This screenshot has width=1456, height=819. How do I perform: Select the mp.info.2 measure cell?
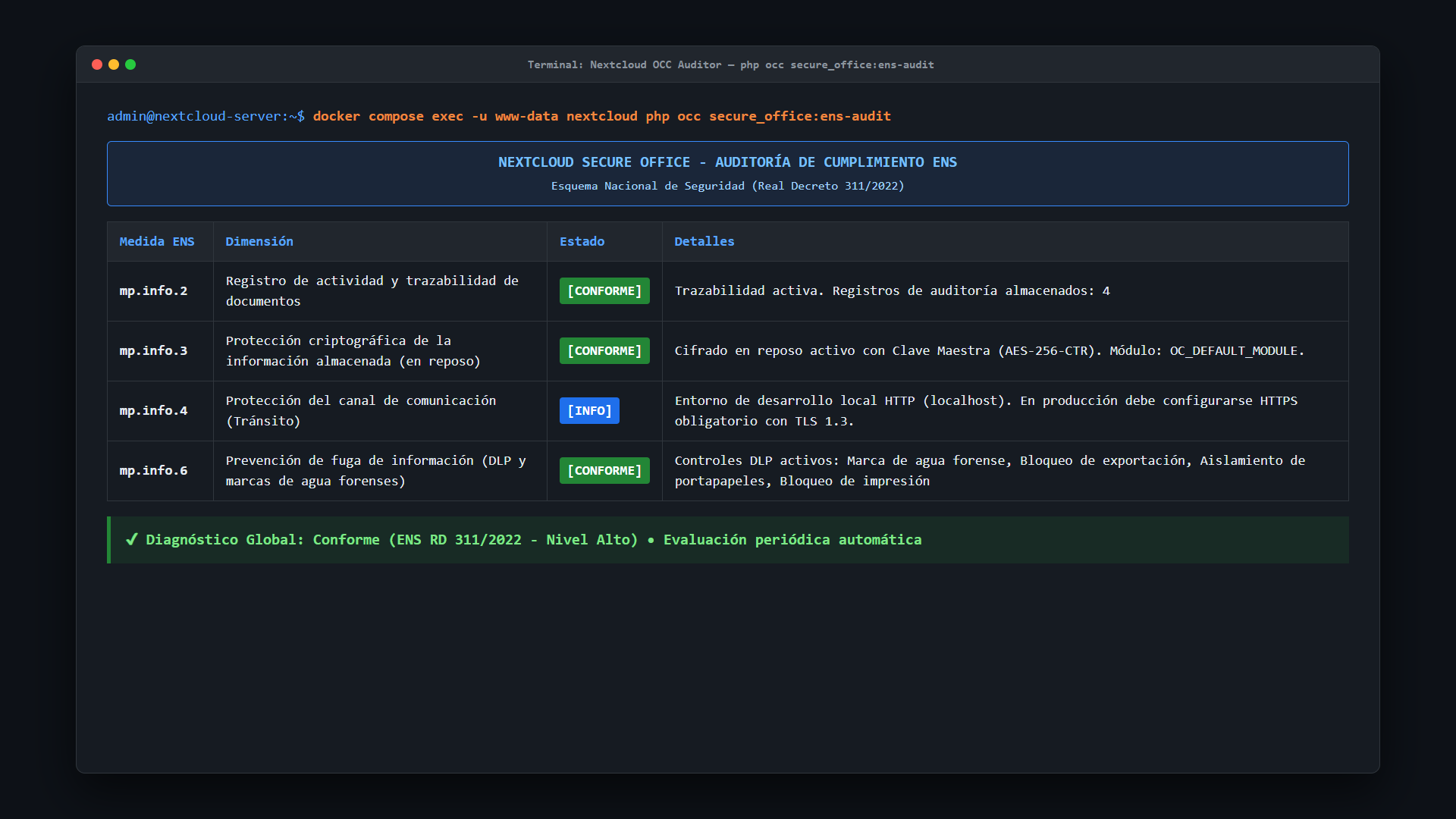tap(160, 291)
